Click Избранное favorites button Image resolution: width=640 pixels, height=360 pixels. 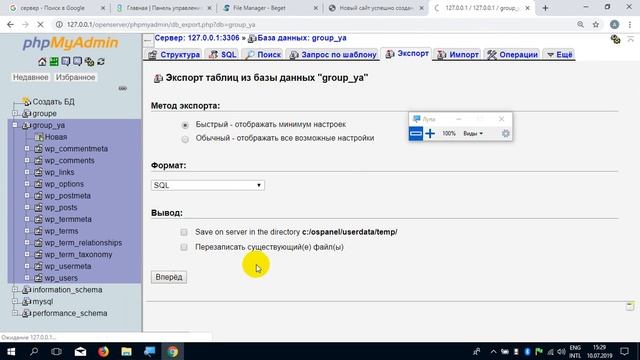pos(76,77)
